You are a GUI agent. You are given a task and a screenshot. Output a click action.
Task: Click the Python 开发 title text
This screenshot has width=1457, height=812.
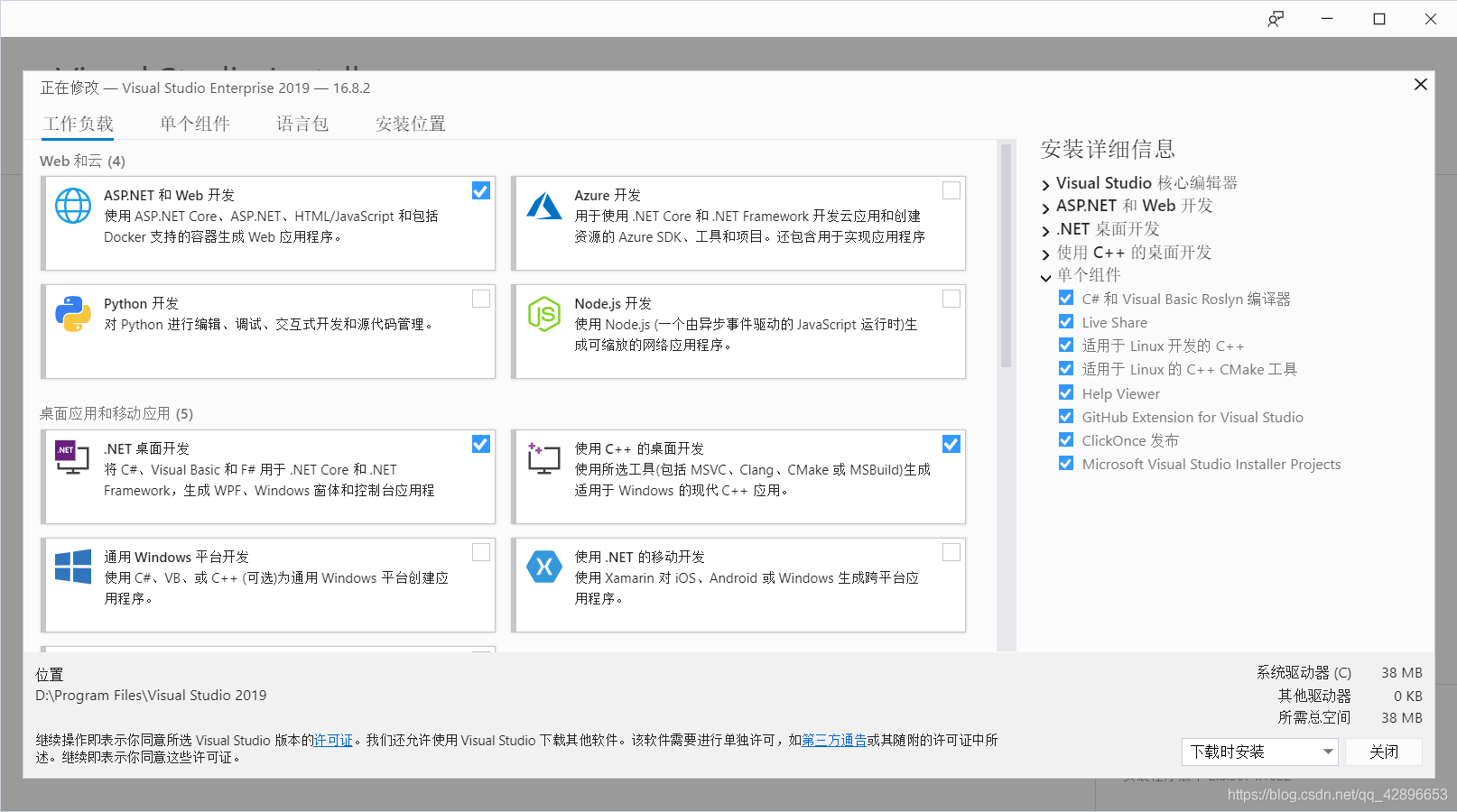(141, 303)
